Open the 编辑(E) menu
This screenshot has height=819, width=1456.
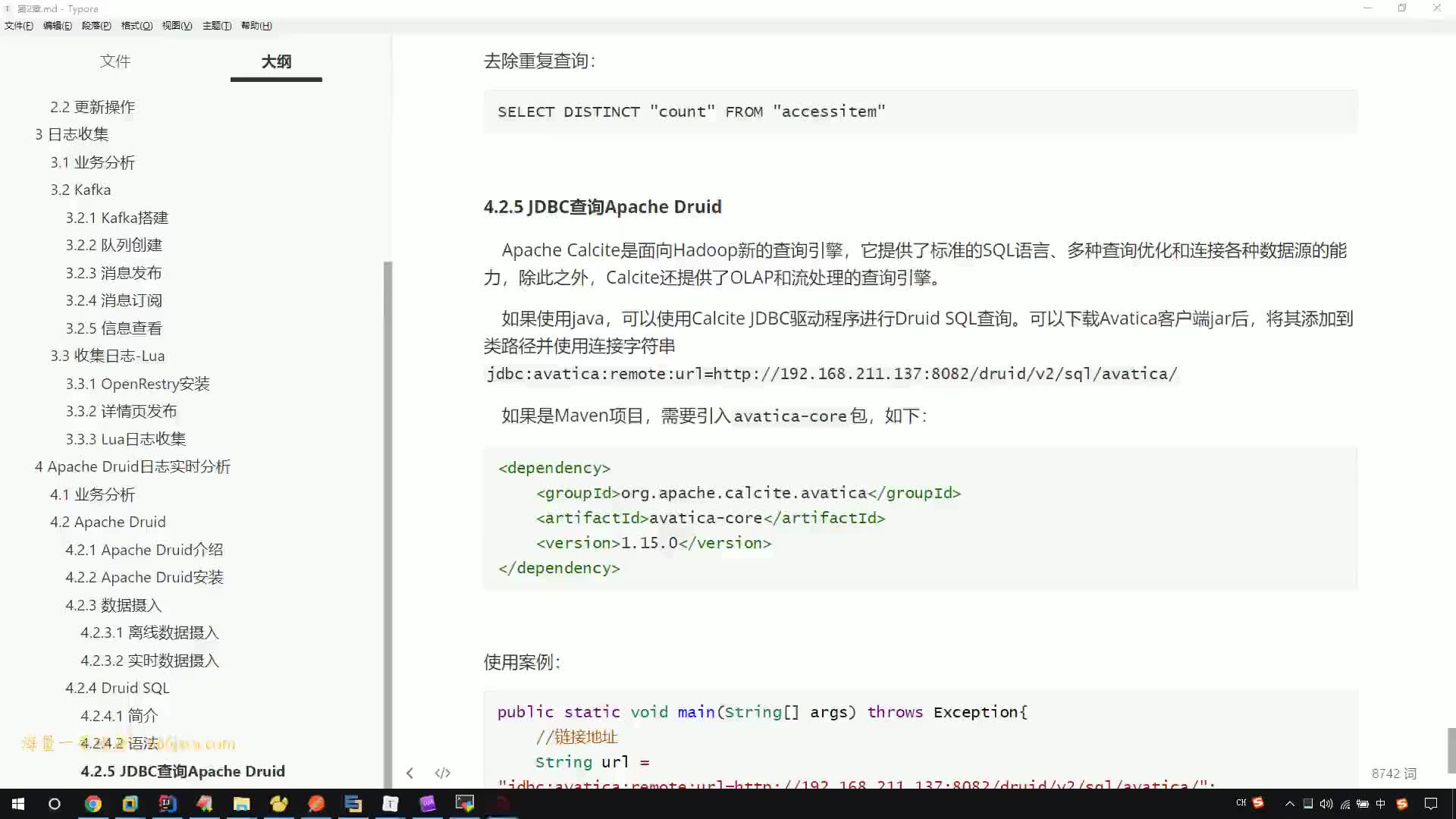click(58, 26)
